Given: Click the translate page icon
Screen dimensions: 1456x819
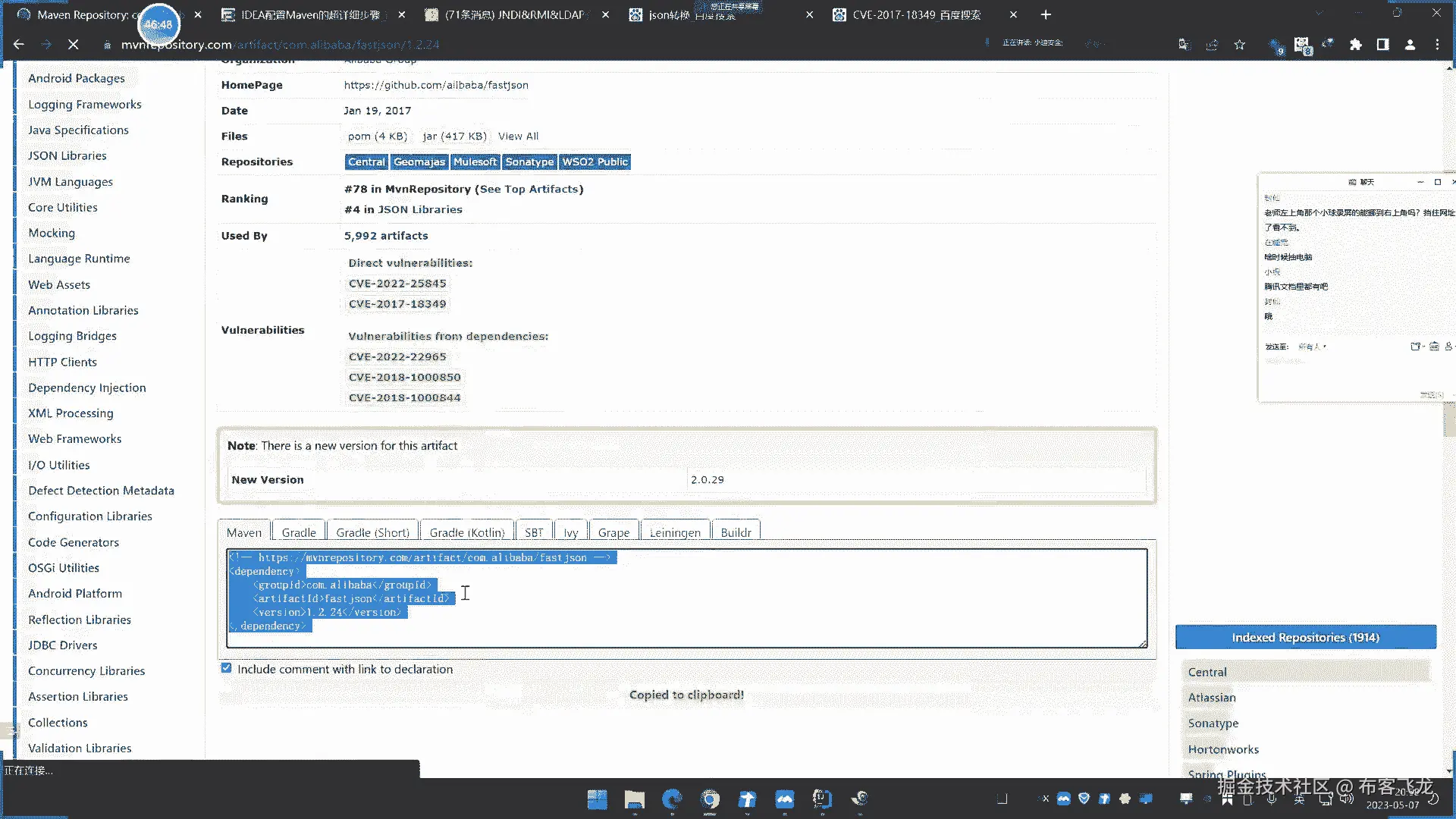Looking at the screenshot, I should pyautogui.click(x=1184, y=45).
